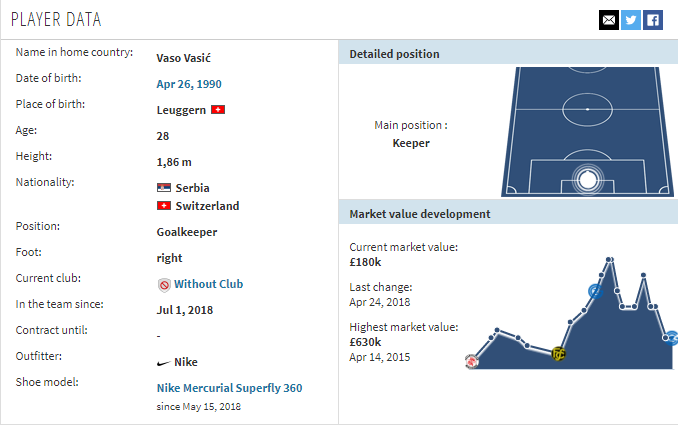Click the Detailed position header
678x425 pixels.
click(x=394, y=54)
